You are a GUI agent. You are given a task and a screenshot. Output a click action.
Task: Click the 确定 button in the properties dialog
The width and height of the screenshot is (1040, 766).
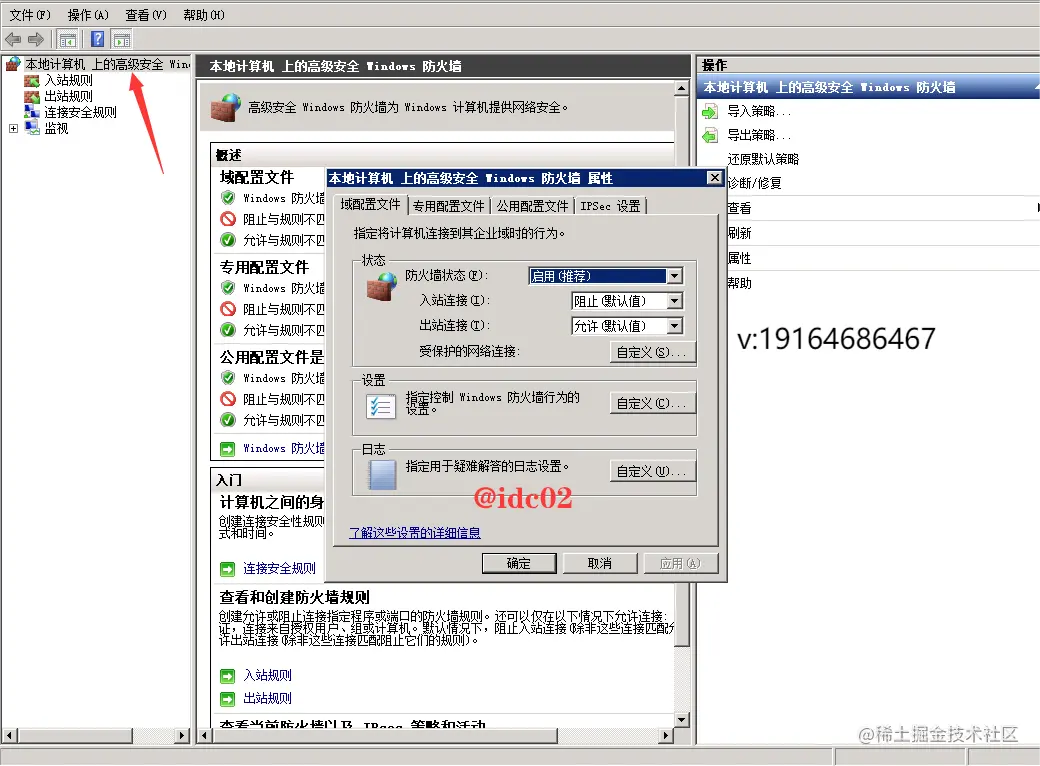[x=518, y=562]
